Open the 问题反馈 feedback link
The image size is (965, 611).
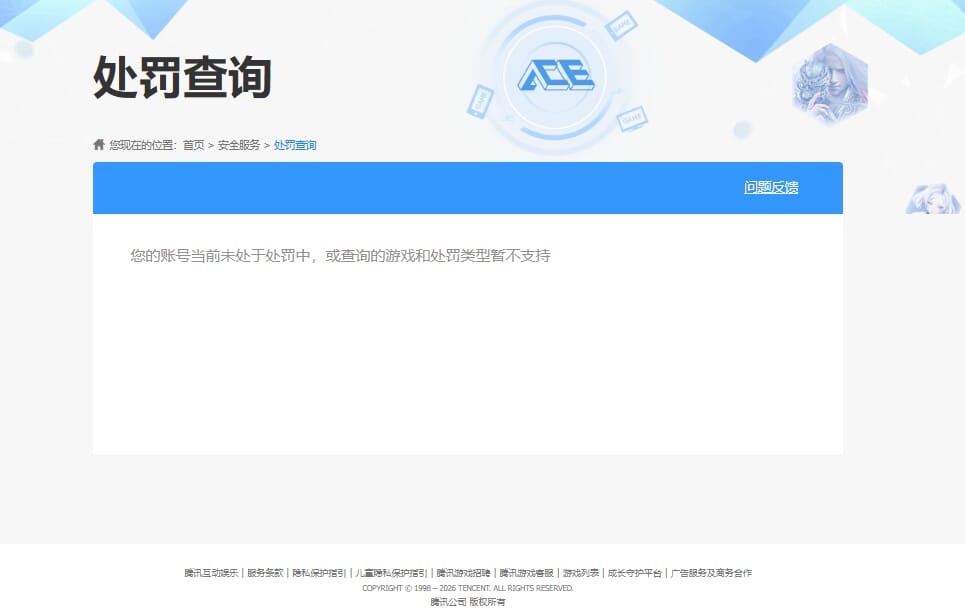[770, 187]
